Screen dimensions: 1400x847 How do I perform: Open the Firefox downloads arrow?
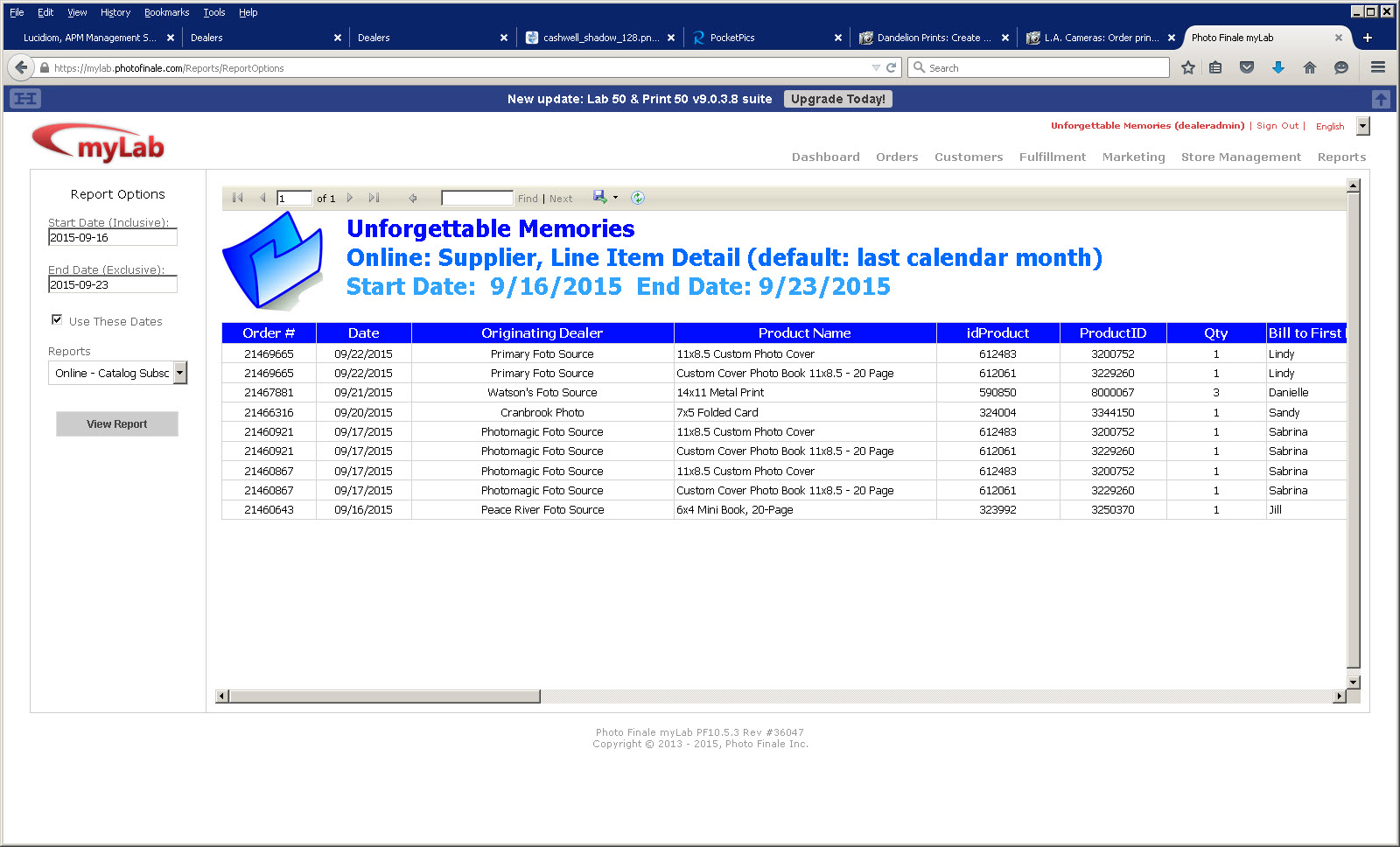(1278, 67)
